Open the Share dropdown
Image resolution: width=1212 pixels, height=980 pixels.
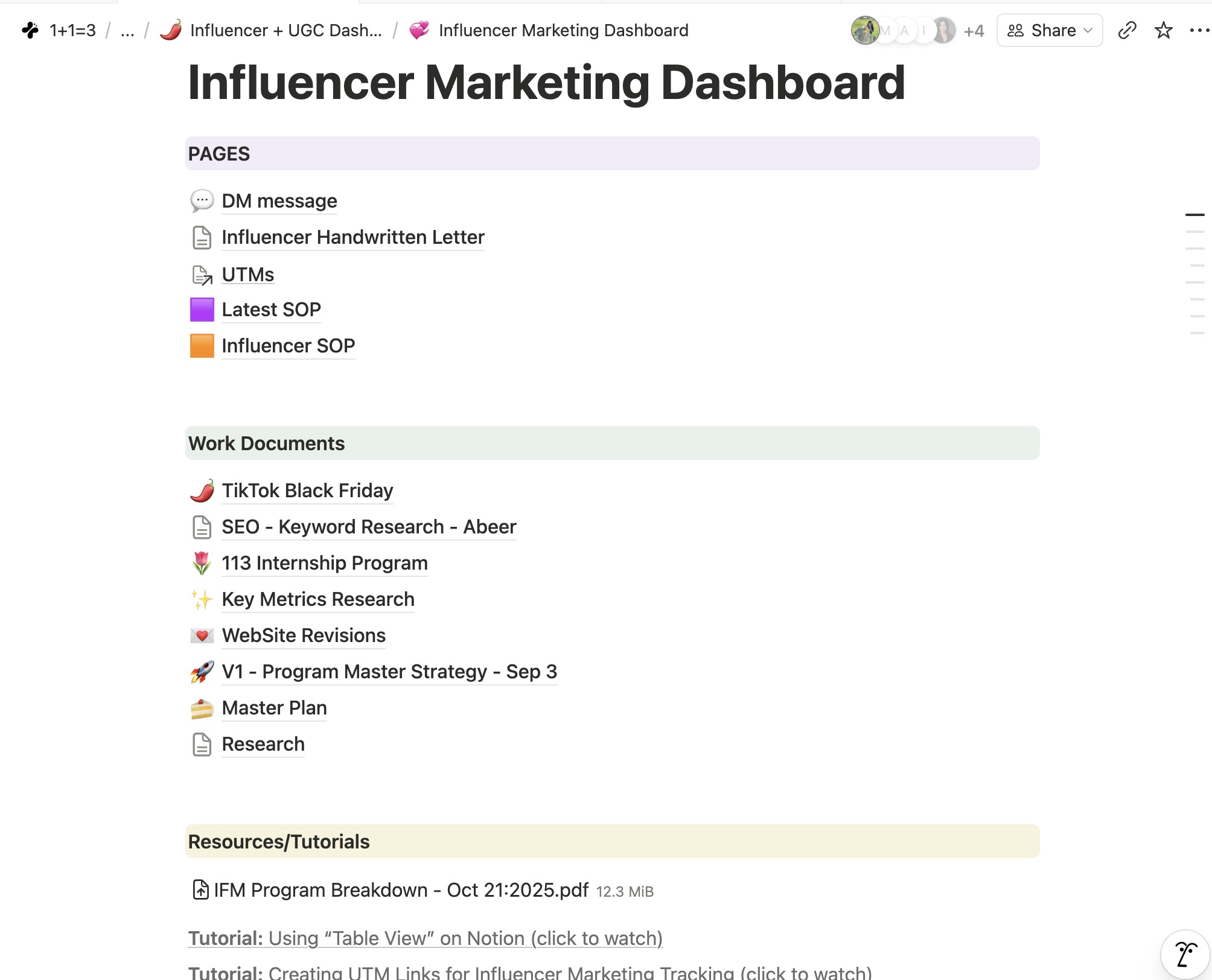tap(1050, 30)
